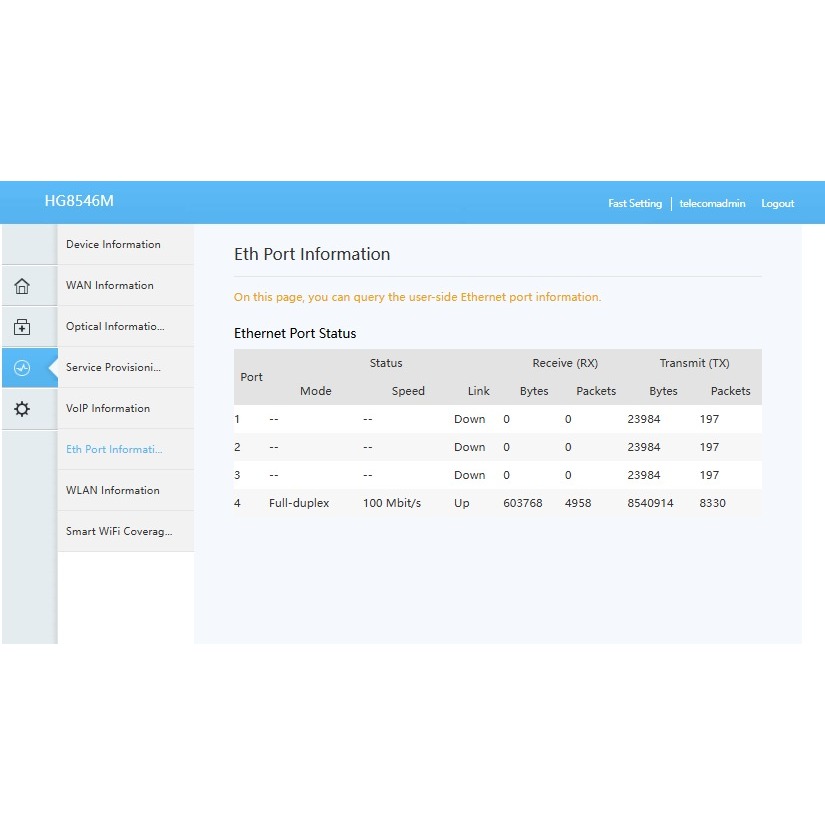Log out using the Logout link
825x825 pixels.
[777, 203]
